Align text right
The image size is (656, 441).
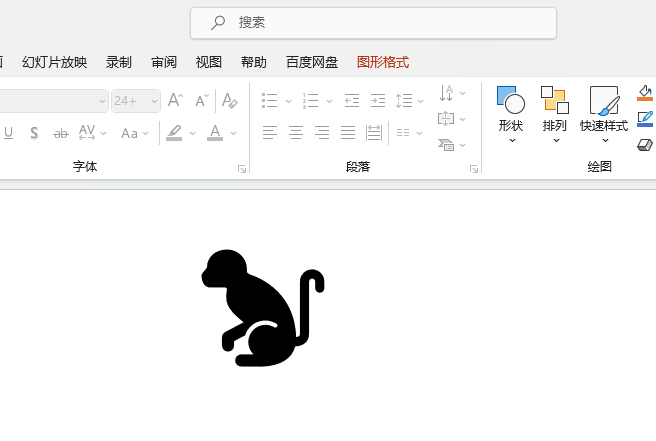tap(322, 133)
